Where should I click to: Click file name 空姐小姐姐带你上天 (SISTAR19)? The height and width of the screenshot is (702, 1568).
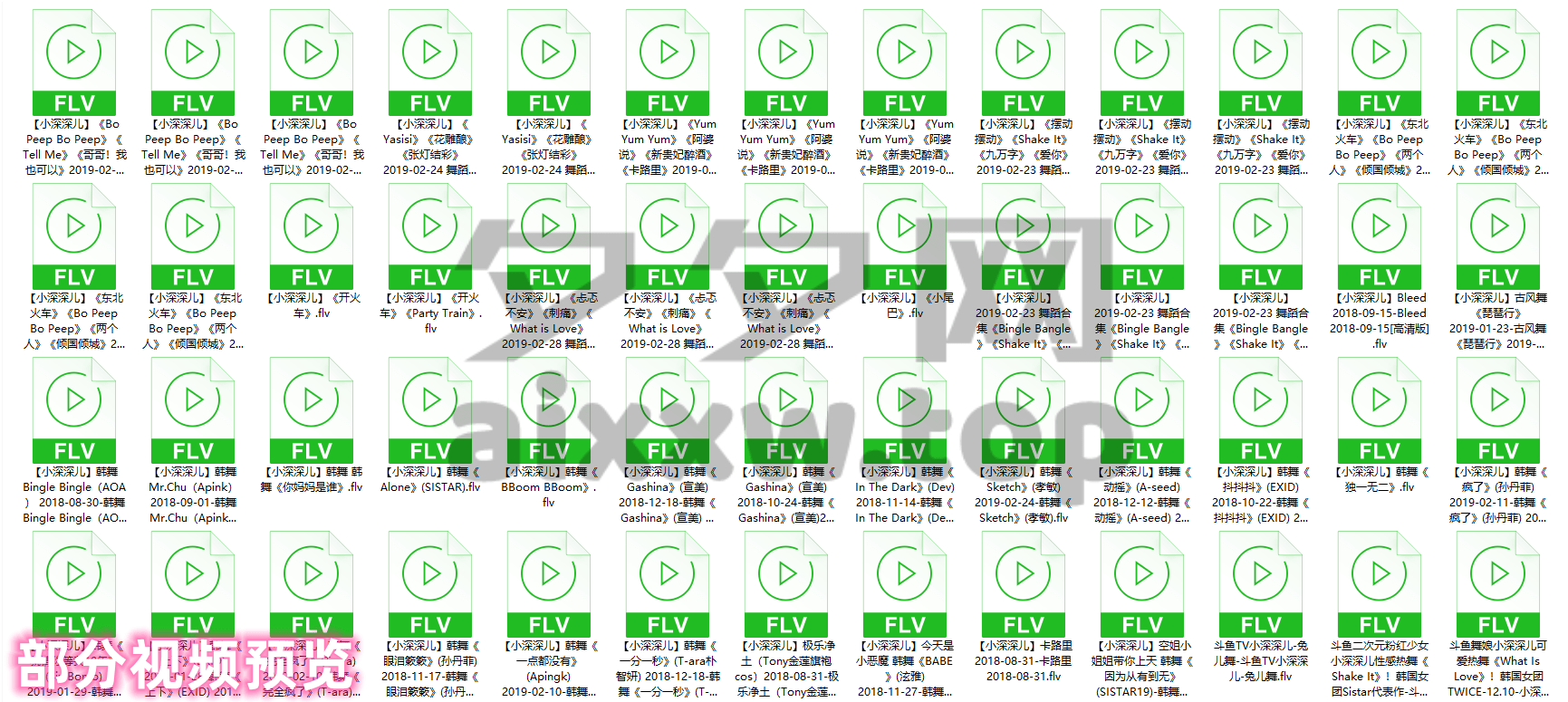coord(1142,668)
